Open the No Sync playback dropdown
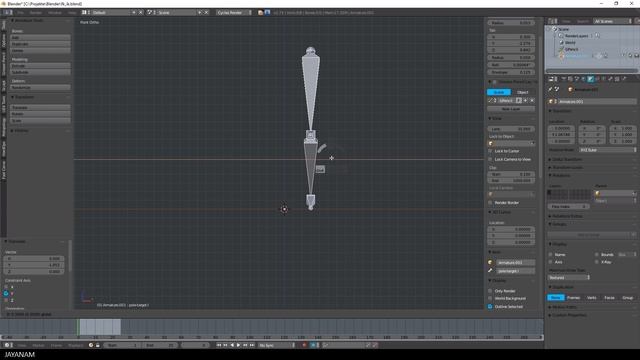The image size is (640, 360). [276, 345]
